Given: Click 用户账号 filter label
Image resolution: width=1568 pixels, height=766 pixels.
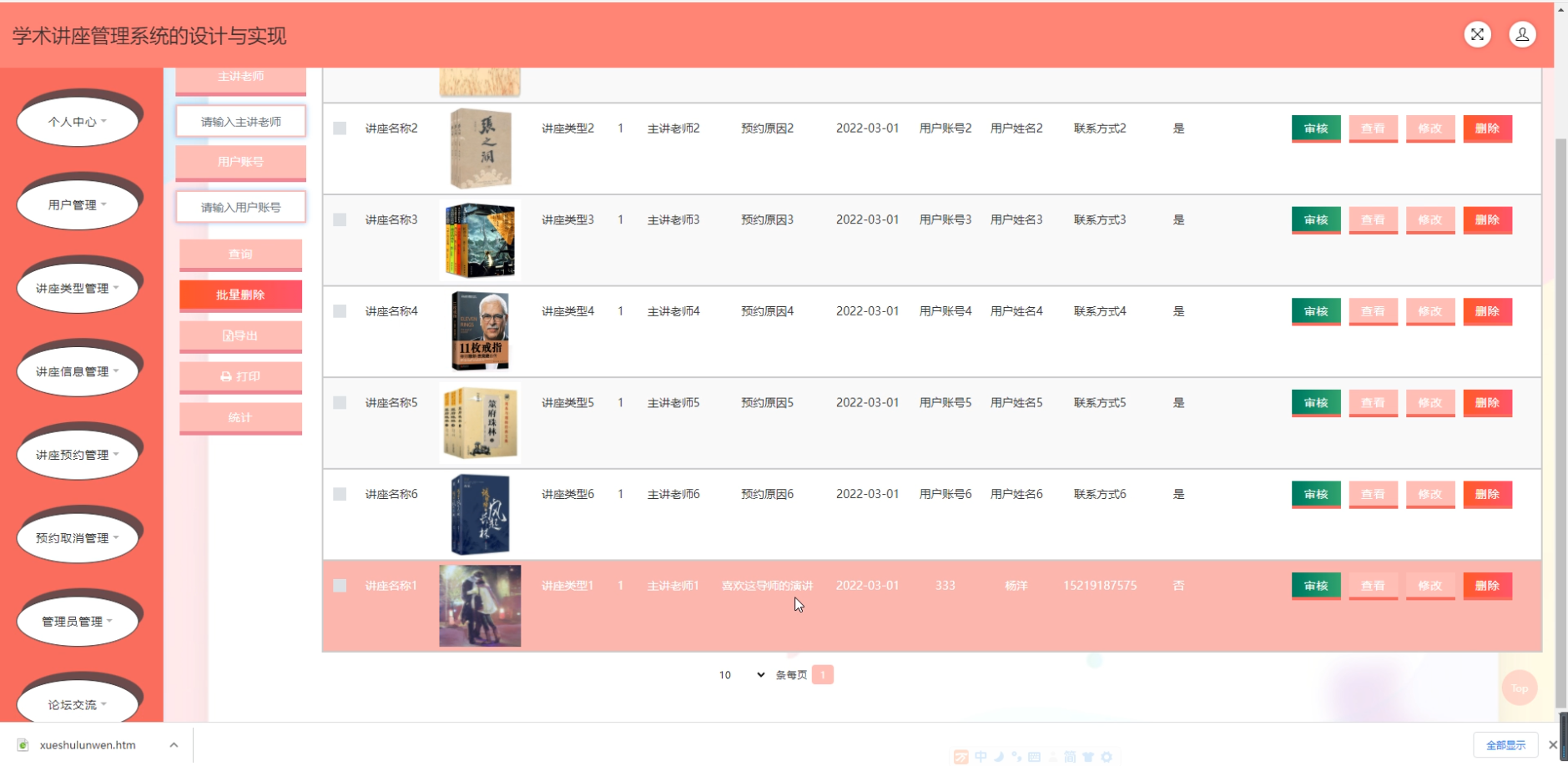Looking at the screenshot, I should [x=240, y=162].
